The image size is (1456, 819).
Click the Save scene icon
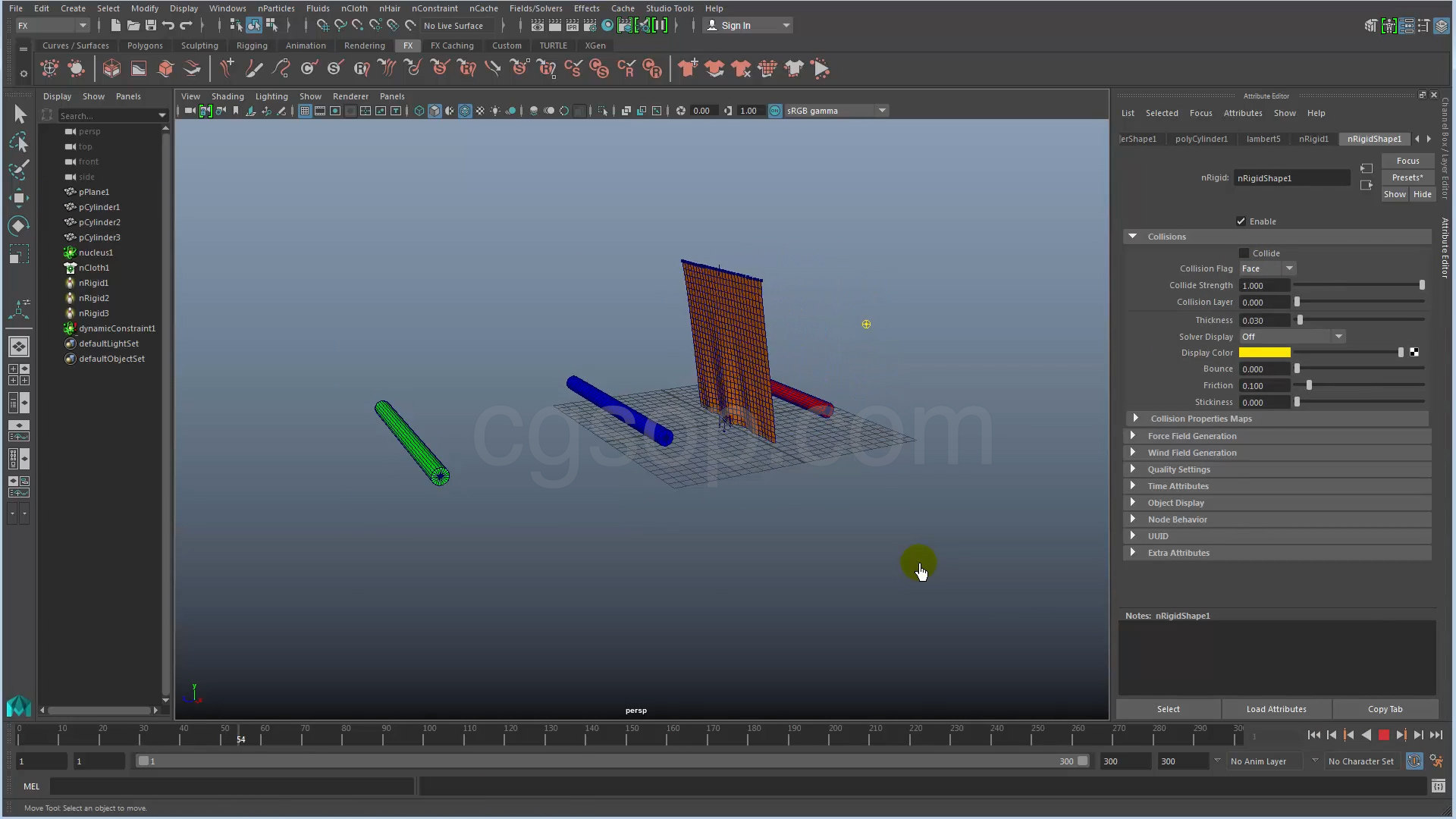[x=151, y=25]
